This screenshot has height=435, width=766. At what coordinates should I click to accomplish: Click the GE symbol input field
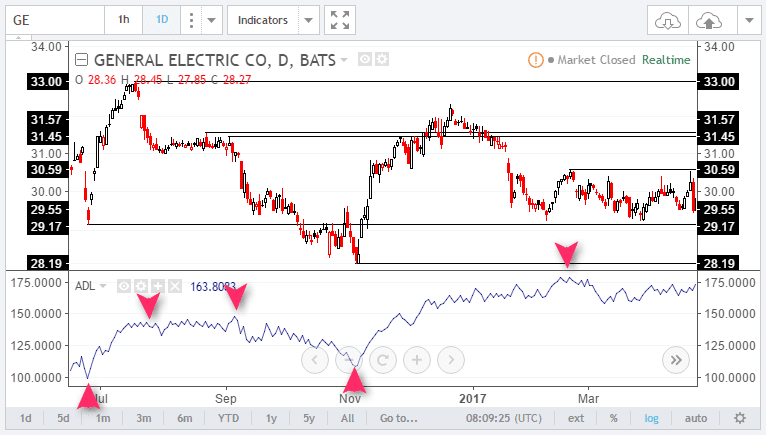(55, 20)
